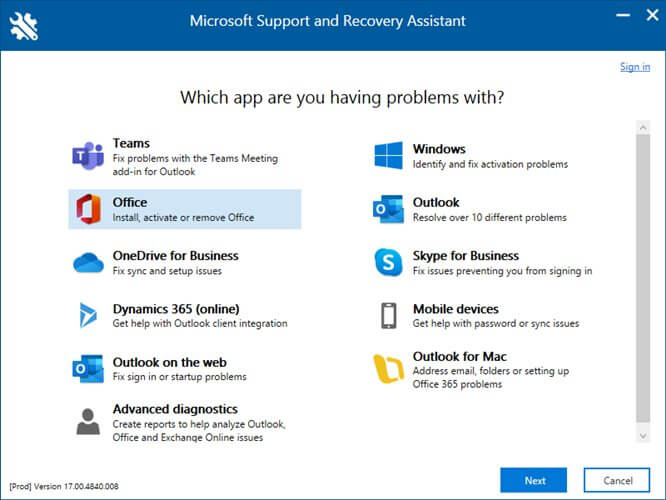This screenshot has width=666, height=500.
Task: Click the OneDrive cloud icon
Action: [88, 263]
